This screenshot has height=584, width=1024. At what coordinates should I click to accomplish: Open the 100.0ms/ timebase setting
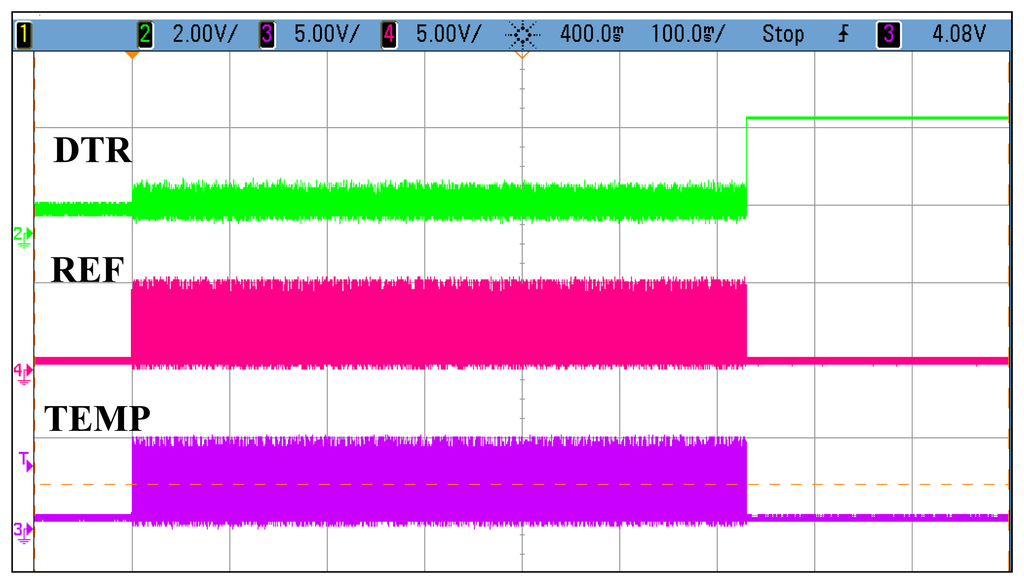click(690, 36)
